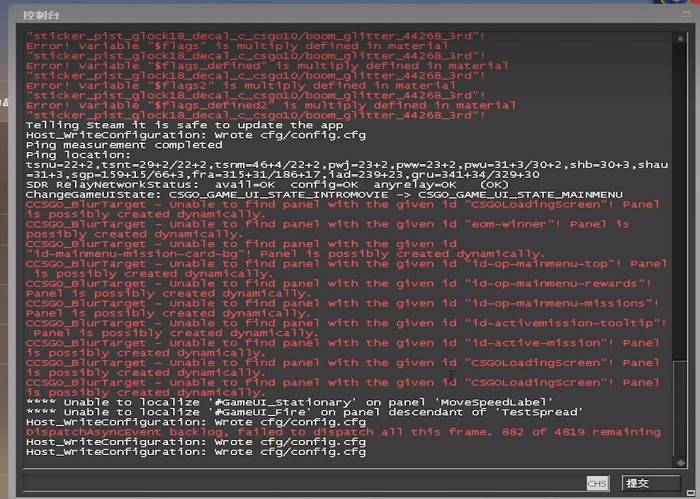Click the CHS input language indicator
Screen dimensions: 700x499
597,484
